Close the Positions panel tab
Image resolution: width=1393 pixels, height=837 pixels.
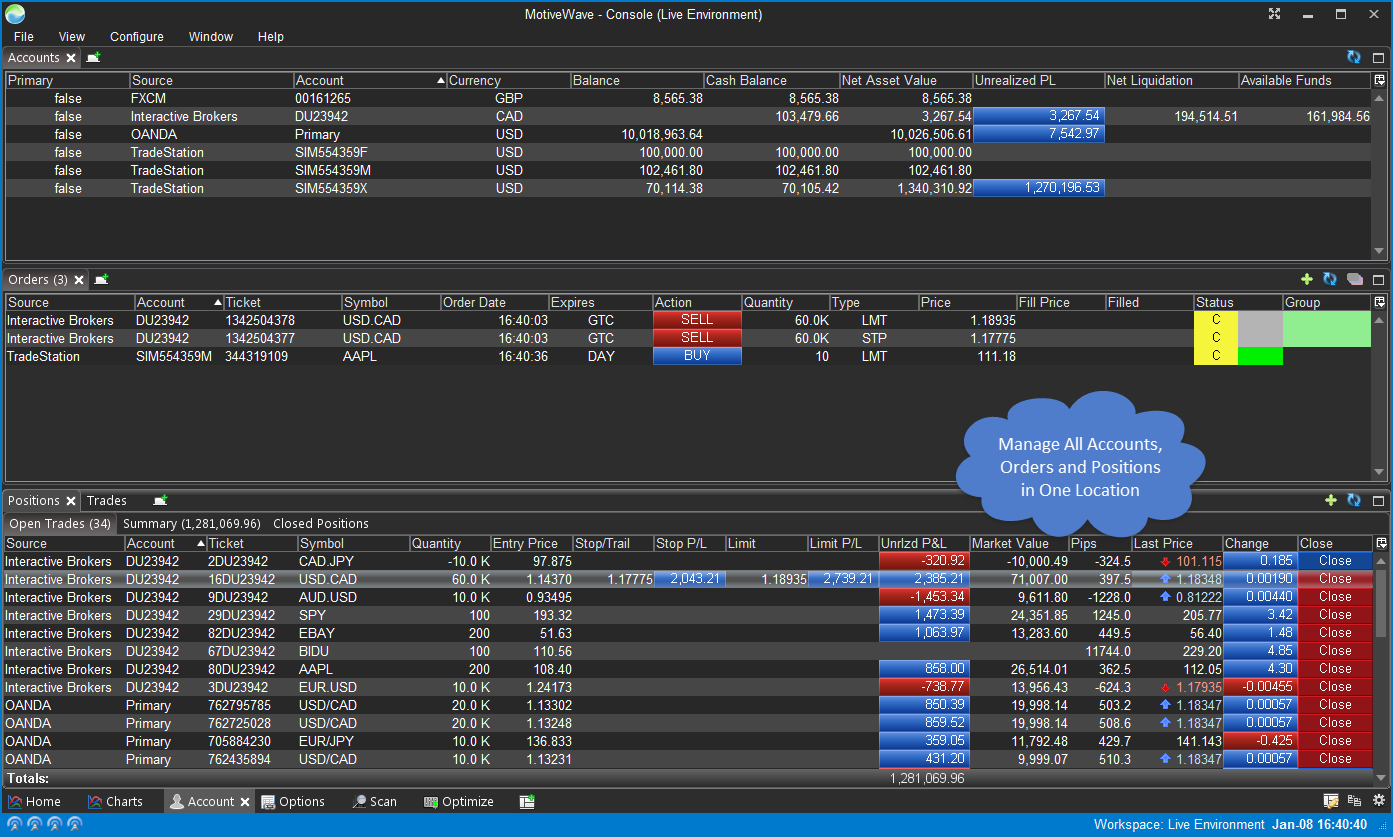pyautogui.click(x=71, y=501)
